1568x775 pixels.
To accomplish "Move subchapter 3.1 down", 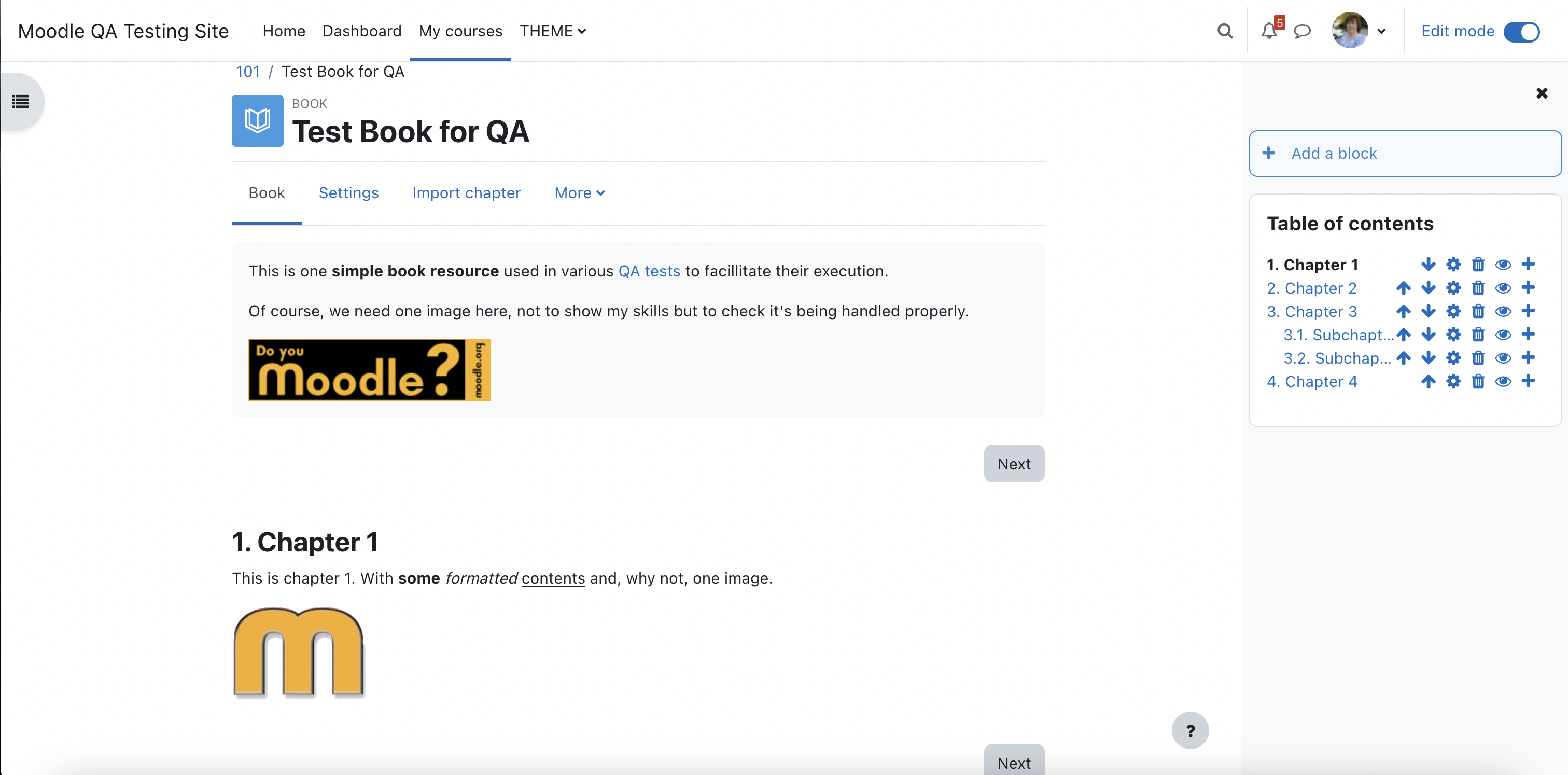I will [x=1428, y=334].
